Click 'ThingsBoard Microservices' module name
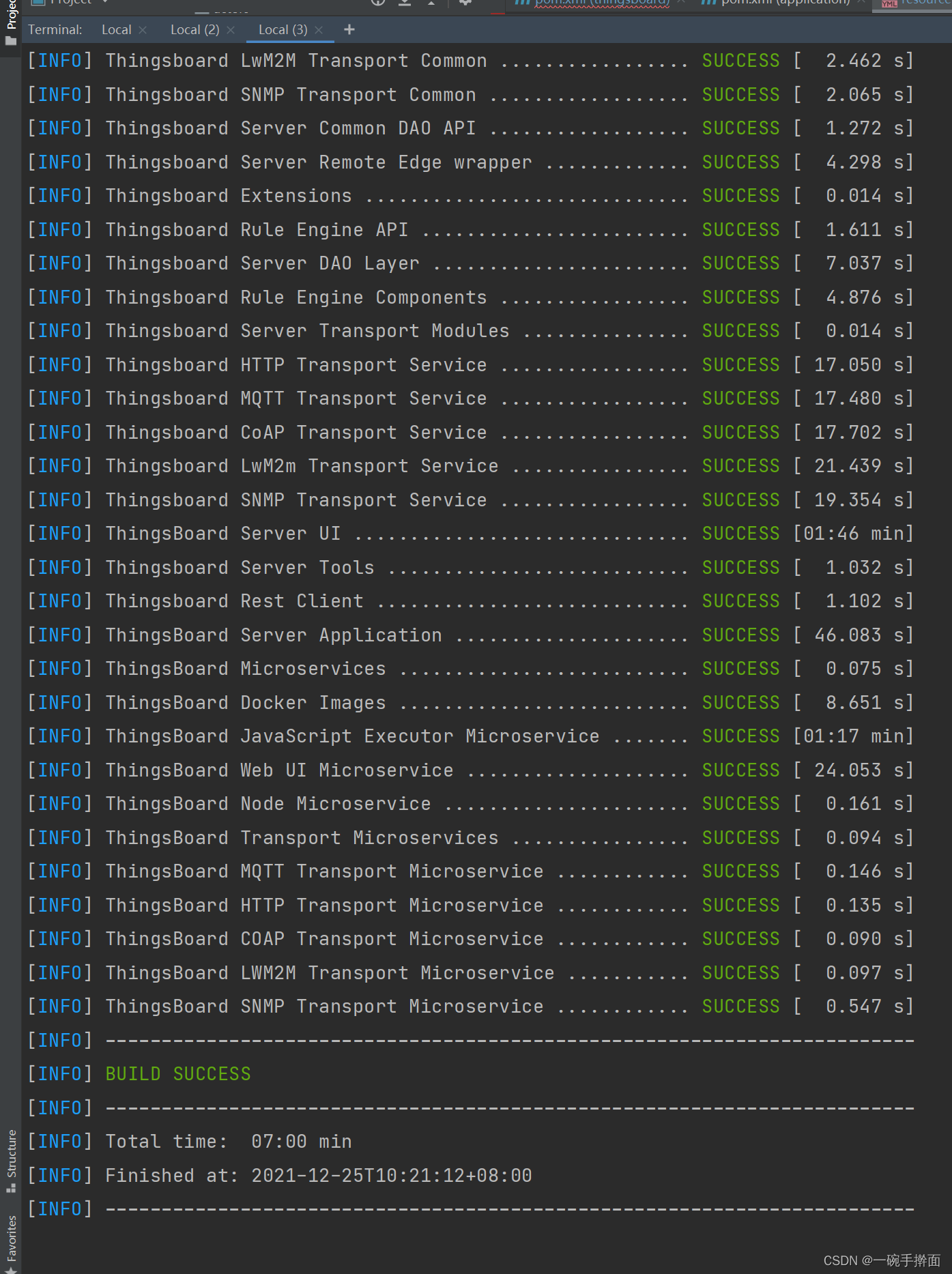The height and width of the screenshot is (1274, 952). (x=246, y=669)
